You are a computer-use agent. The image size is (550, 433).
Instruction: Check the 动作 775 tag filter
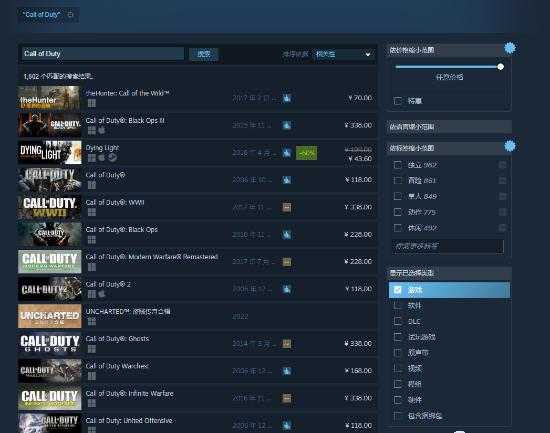tap(398, 212)
